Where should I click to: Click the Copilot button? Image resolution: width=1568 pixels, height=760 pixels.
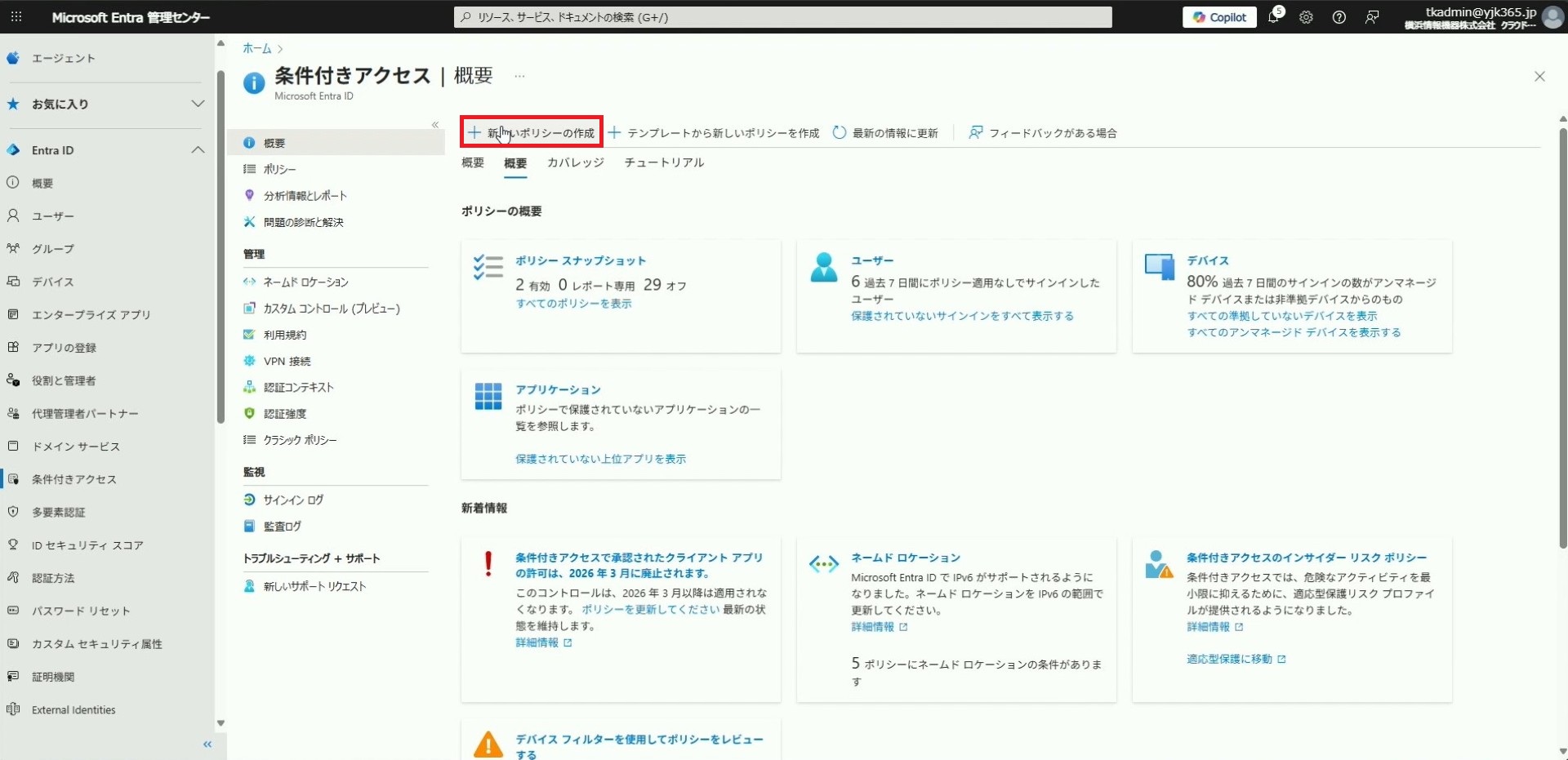pyautogui.click(x=1219, y=17)
